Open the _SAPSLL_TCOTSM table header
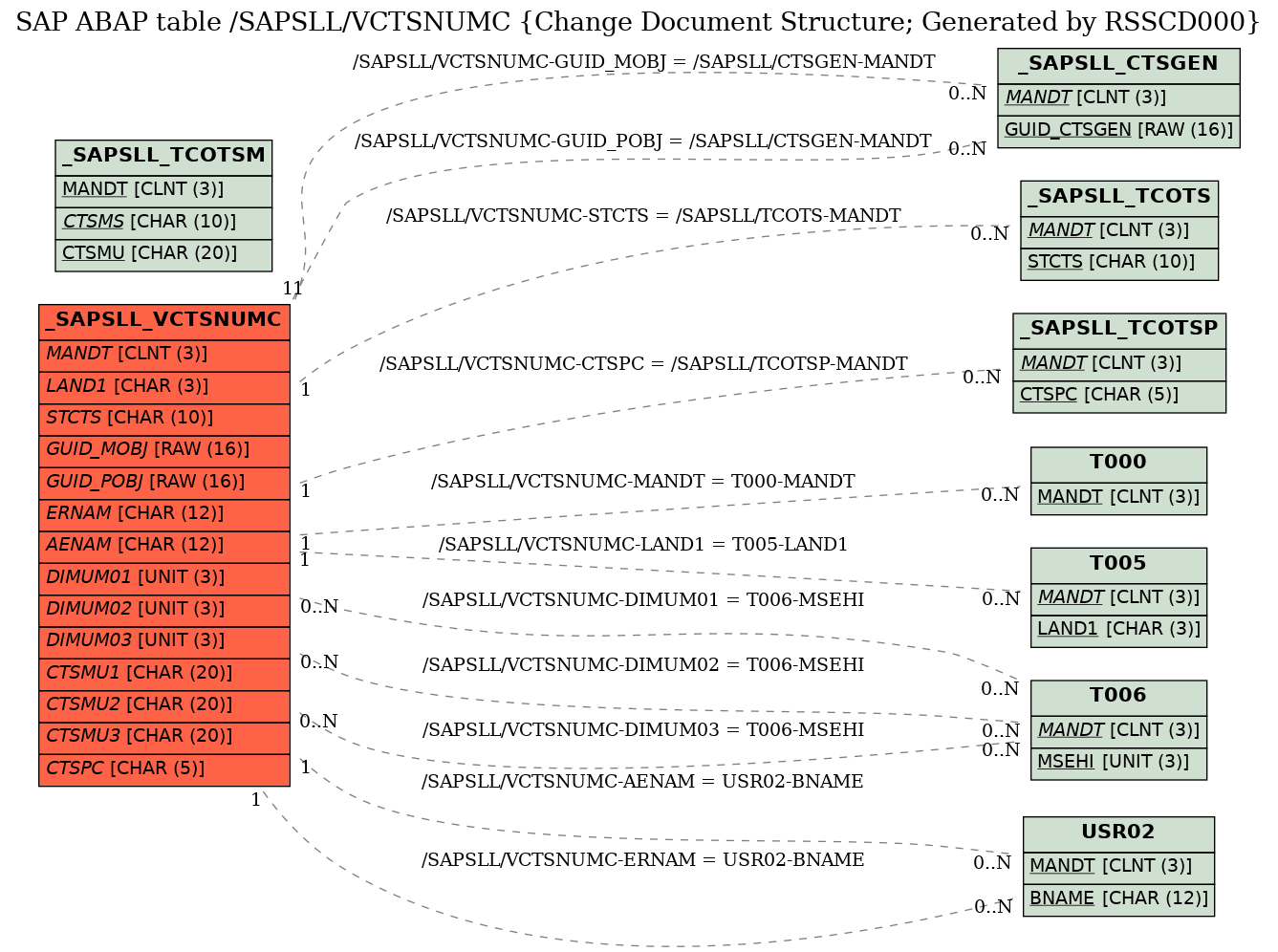Screen dimensions: 1278x952 (x=163, y=157)
